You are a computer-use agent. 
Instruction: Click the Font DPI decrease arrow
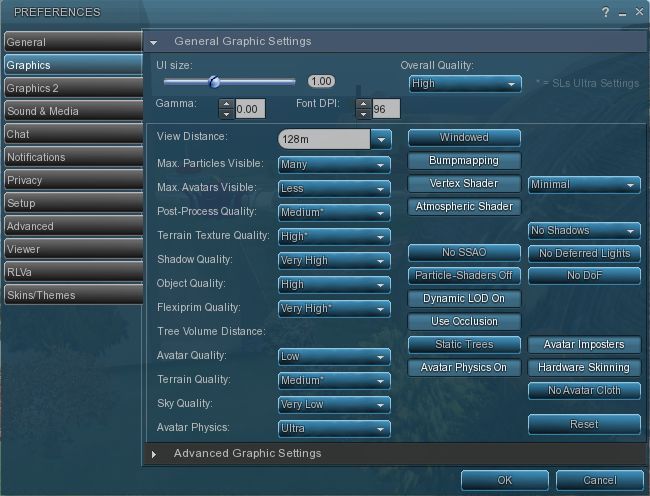point(362,114)
